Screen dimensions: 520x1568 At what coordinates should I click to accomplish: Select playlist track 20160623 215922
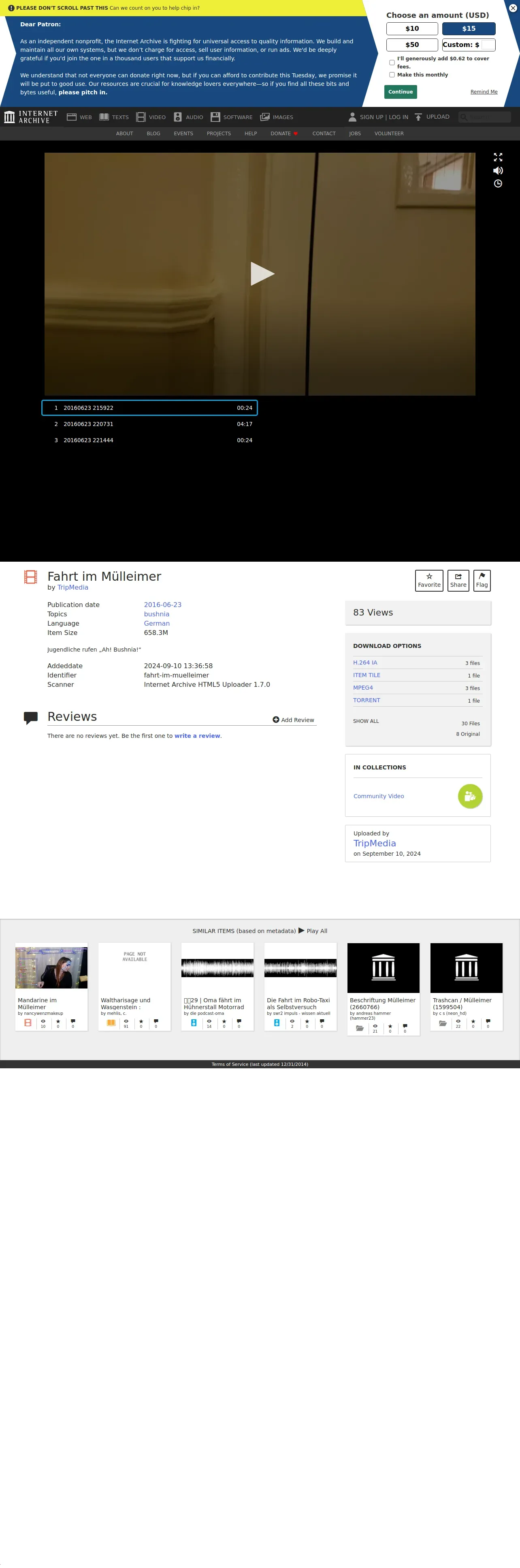pos(150,408)
